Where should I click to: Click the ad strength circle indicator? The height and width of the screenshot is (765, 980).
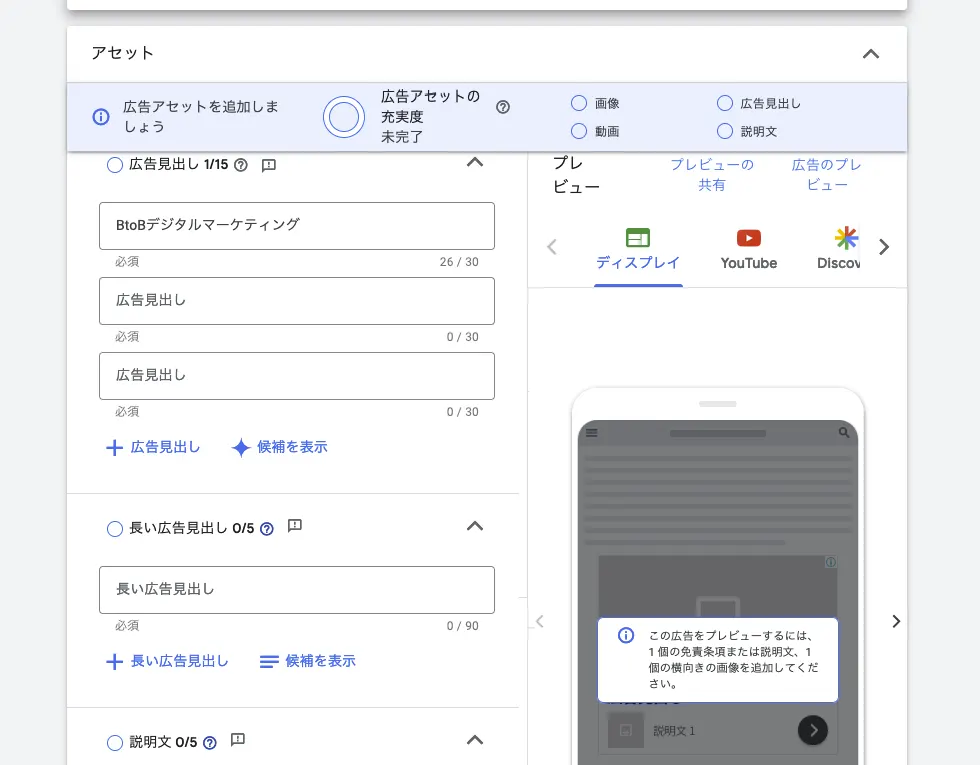[344, 117]
